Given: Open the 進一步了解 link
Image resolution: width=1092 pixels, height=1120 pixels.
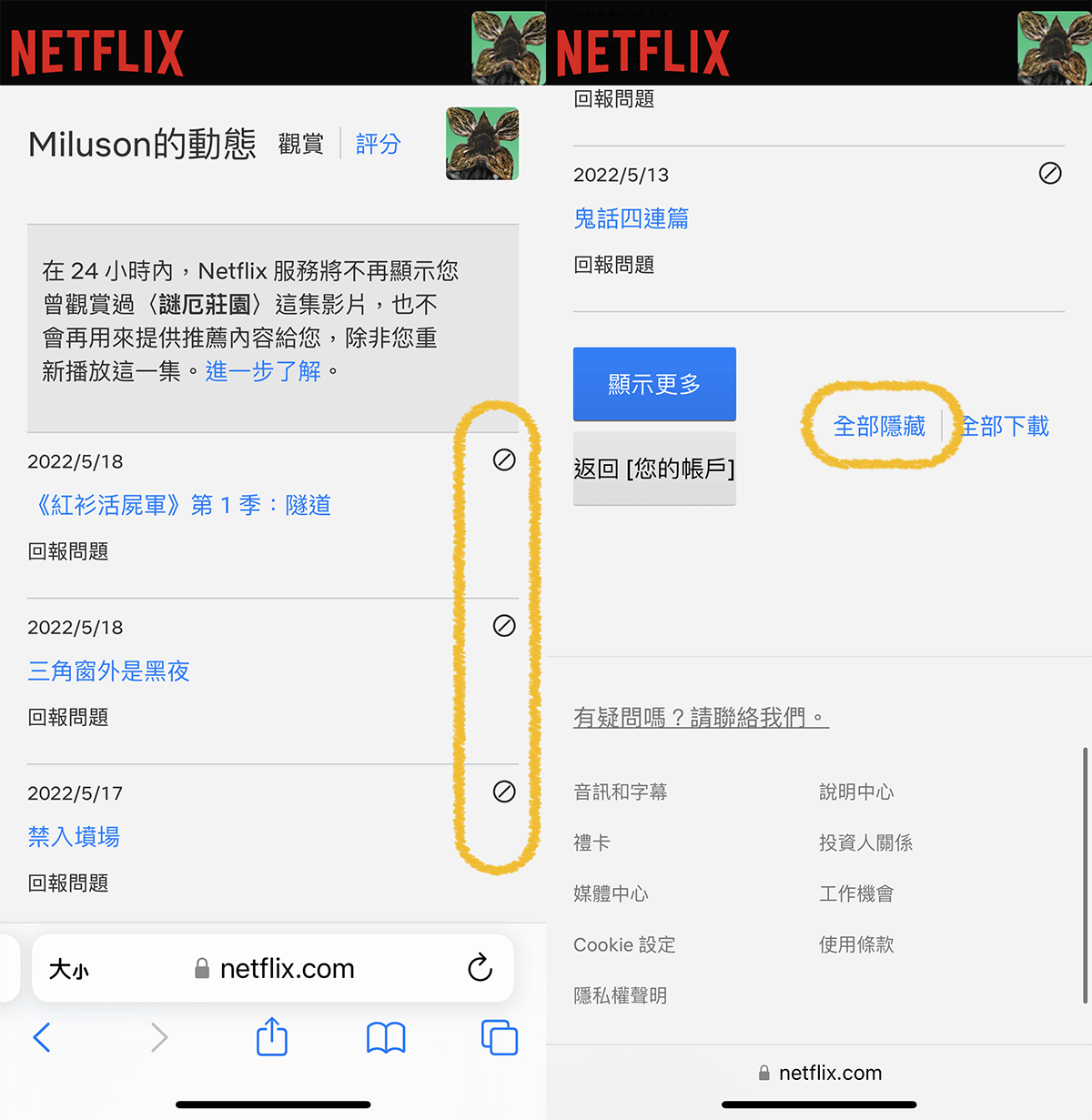Looking at the screenshot, I should pos(263,371).
